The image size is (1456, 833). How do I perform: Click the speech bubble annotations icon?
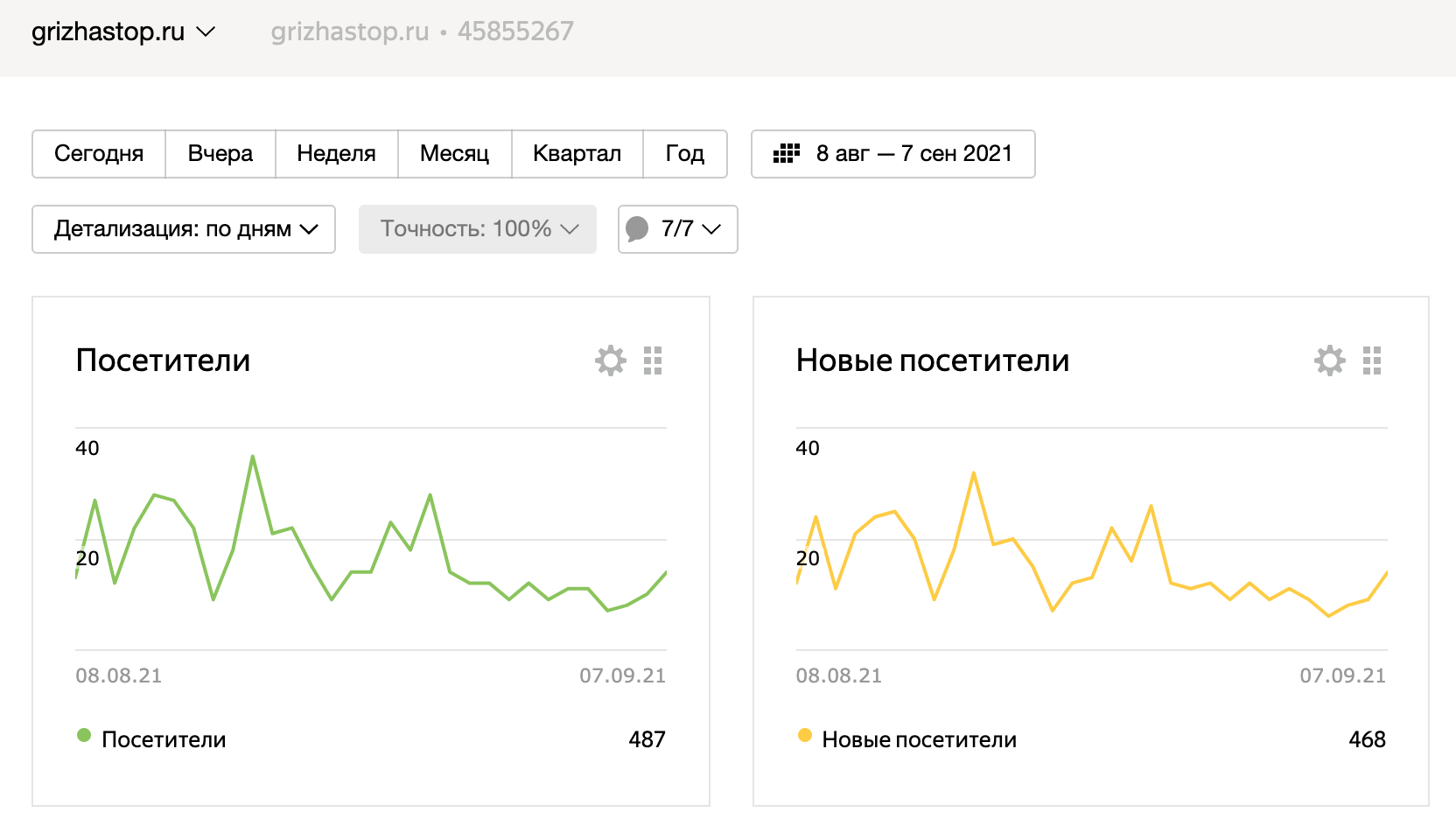coord(638,229)
